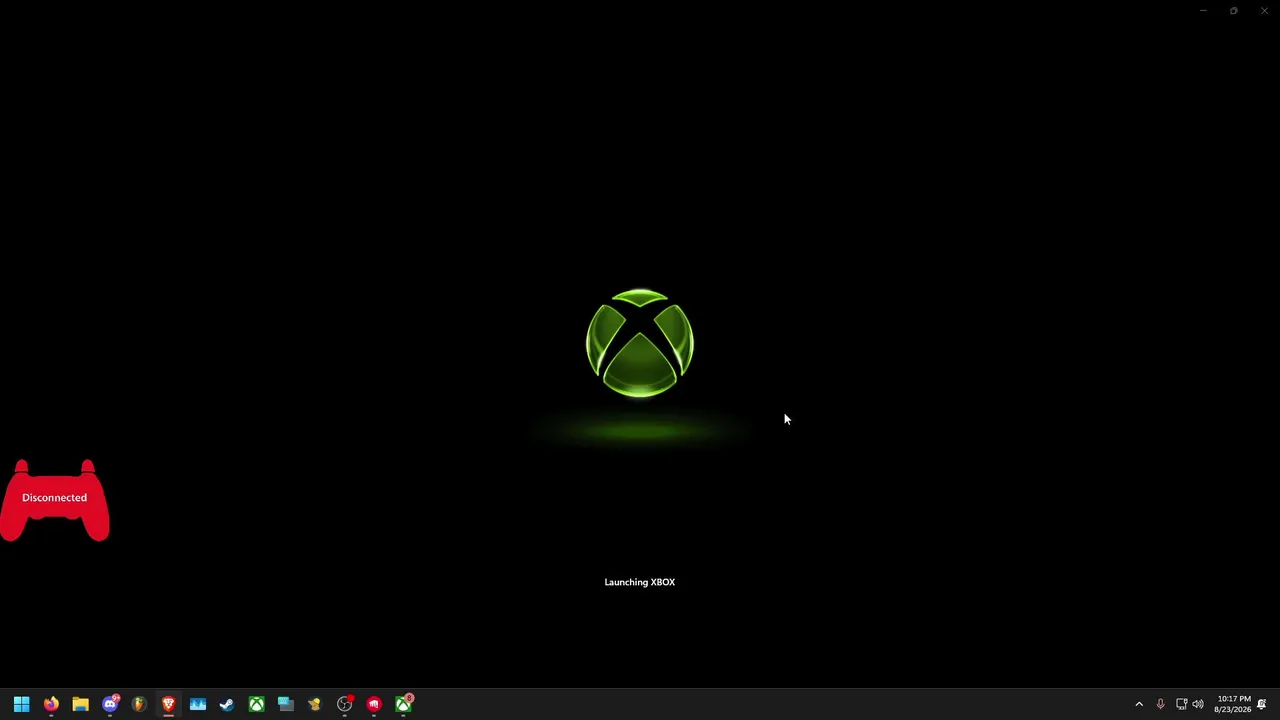This screenshot has height=720, width=1280.
Task: Switch to Brave browser in taskbar
Action: pyautogui.click(x=168, y=704)
